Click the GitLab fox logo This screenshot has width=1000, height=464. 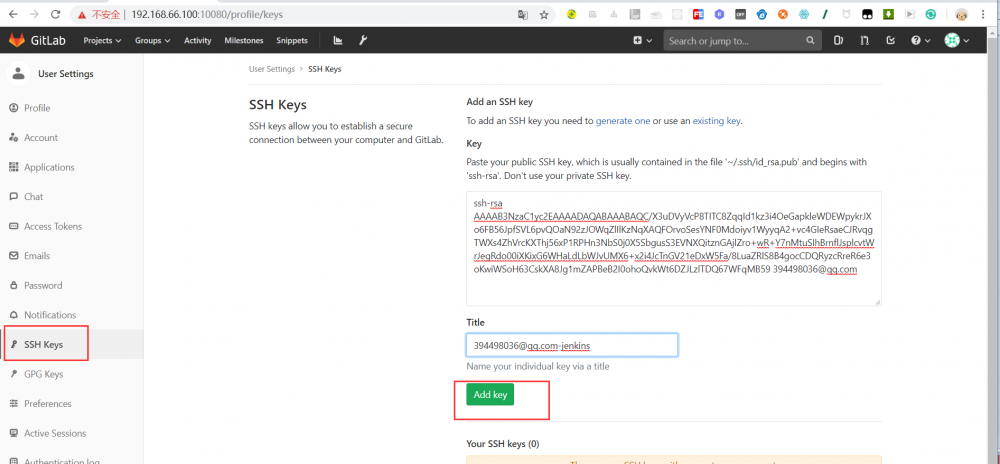(16, 40)
